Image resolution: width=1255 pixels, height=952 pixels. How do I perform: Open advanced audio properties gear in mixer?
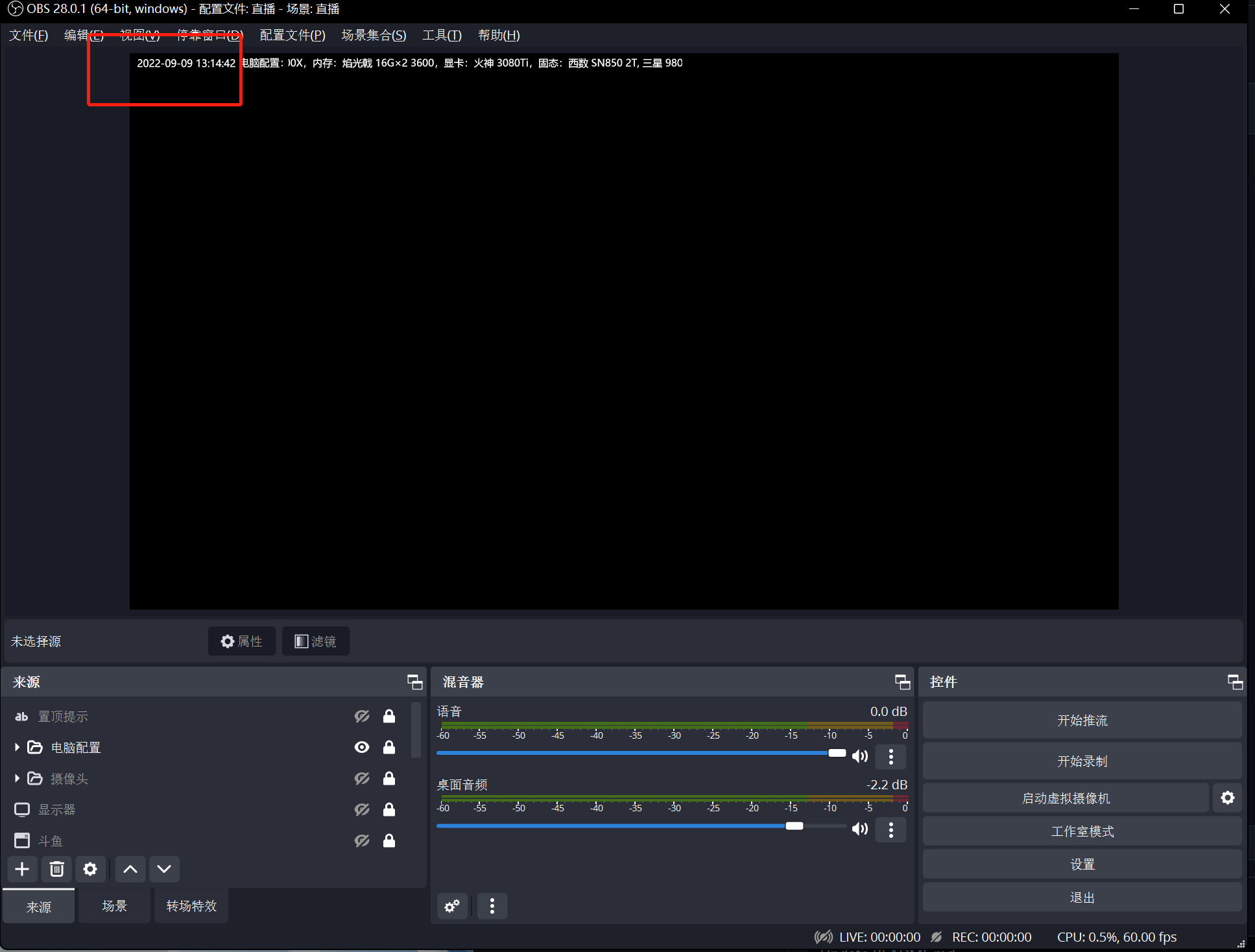451,905
